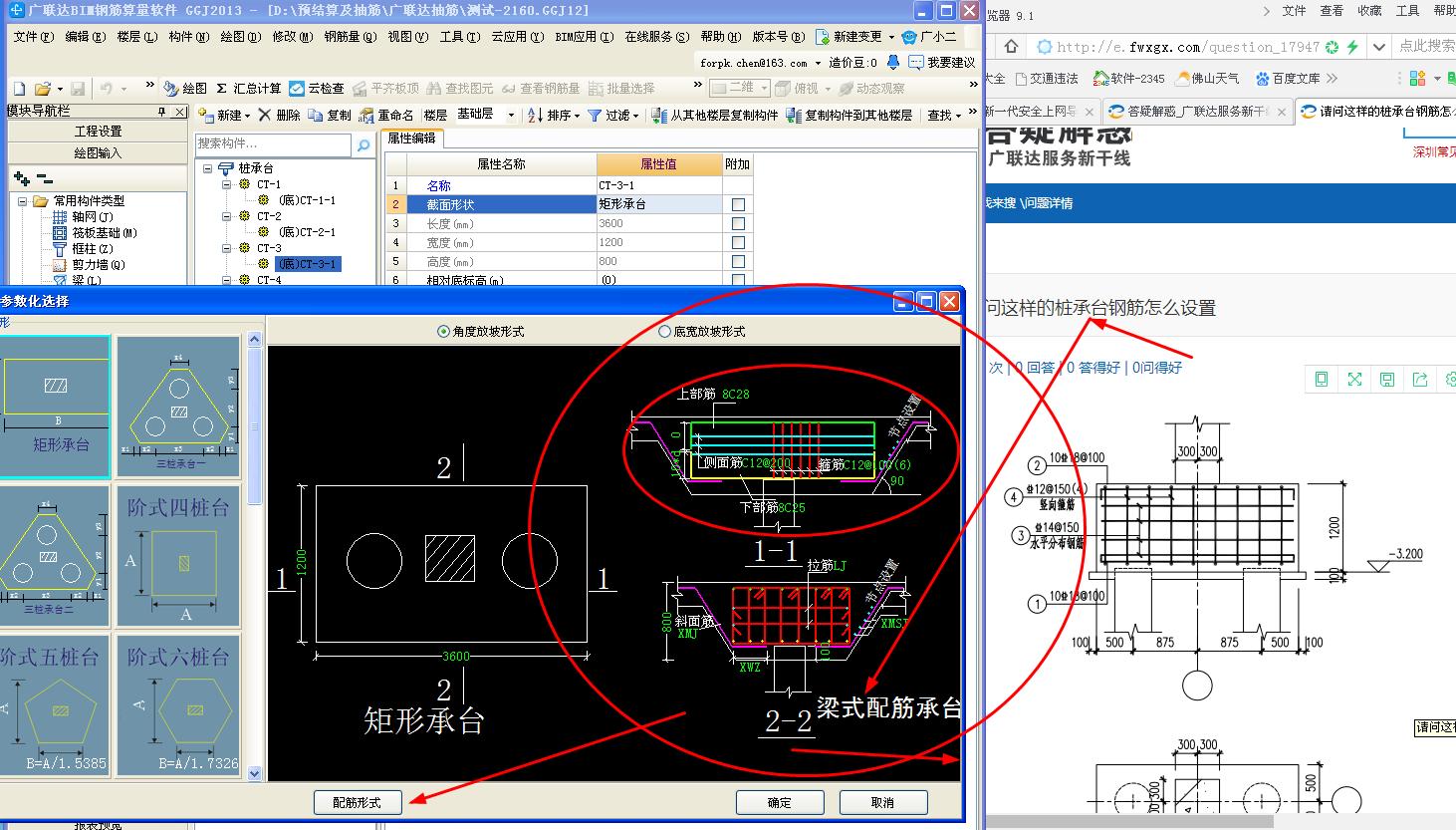The height and width of the screenshot is (830, 1456).
Task: Click fullscreen icon in web image toolbar
Action: [x=1354, y=380]
